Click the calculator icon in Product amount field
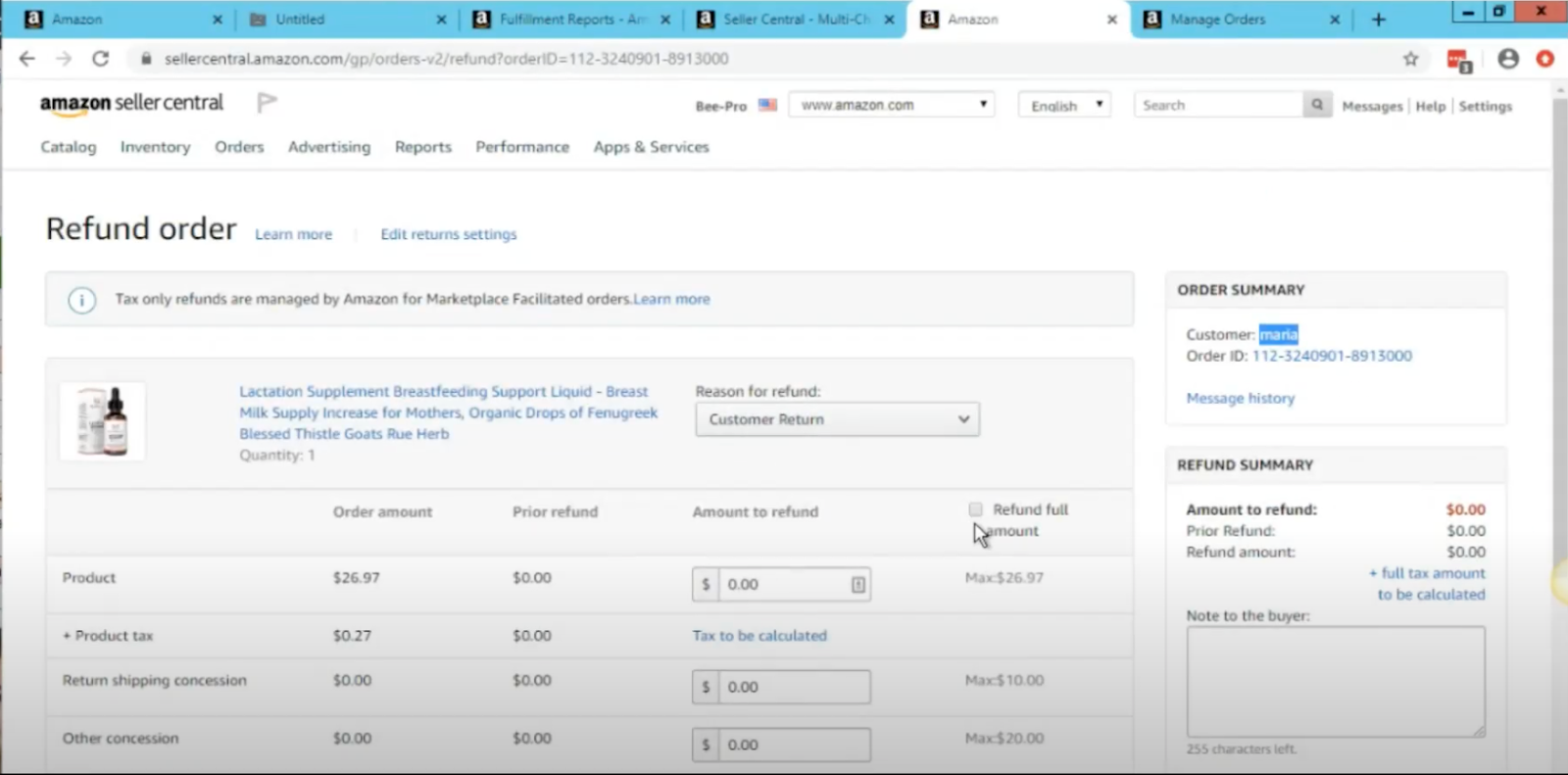Image resolution: width=1568 pixels, height=775 pixels. click(x=857, y=585)
